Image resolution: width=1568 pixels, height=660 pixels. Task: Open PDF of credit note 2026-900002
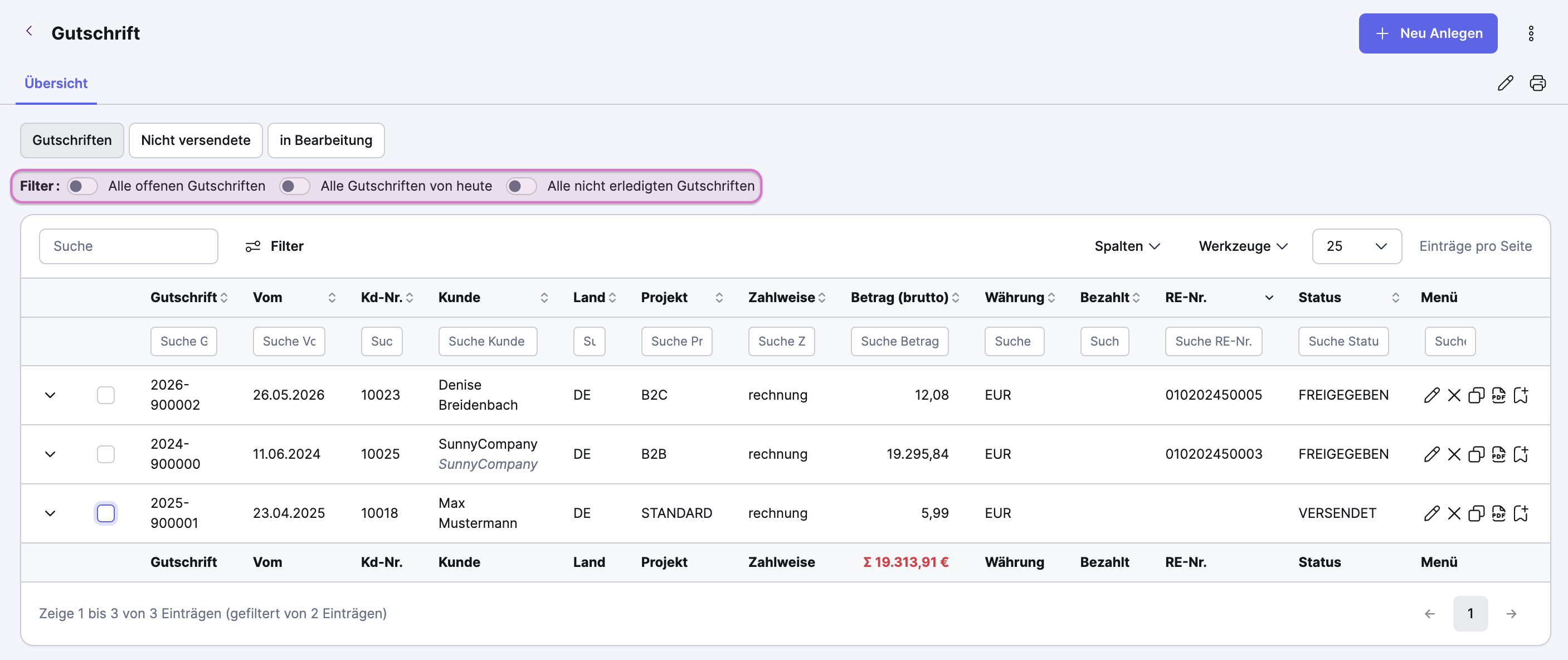pyautogui.click(x=1498, y=395)
